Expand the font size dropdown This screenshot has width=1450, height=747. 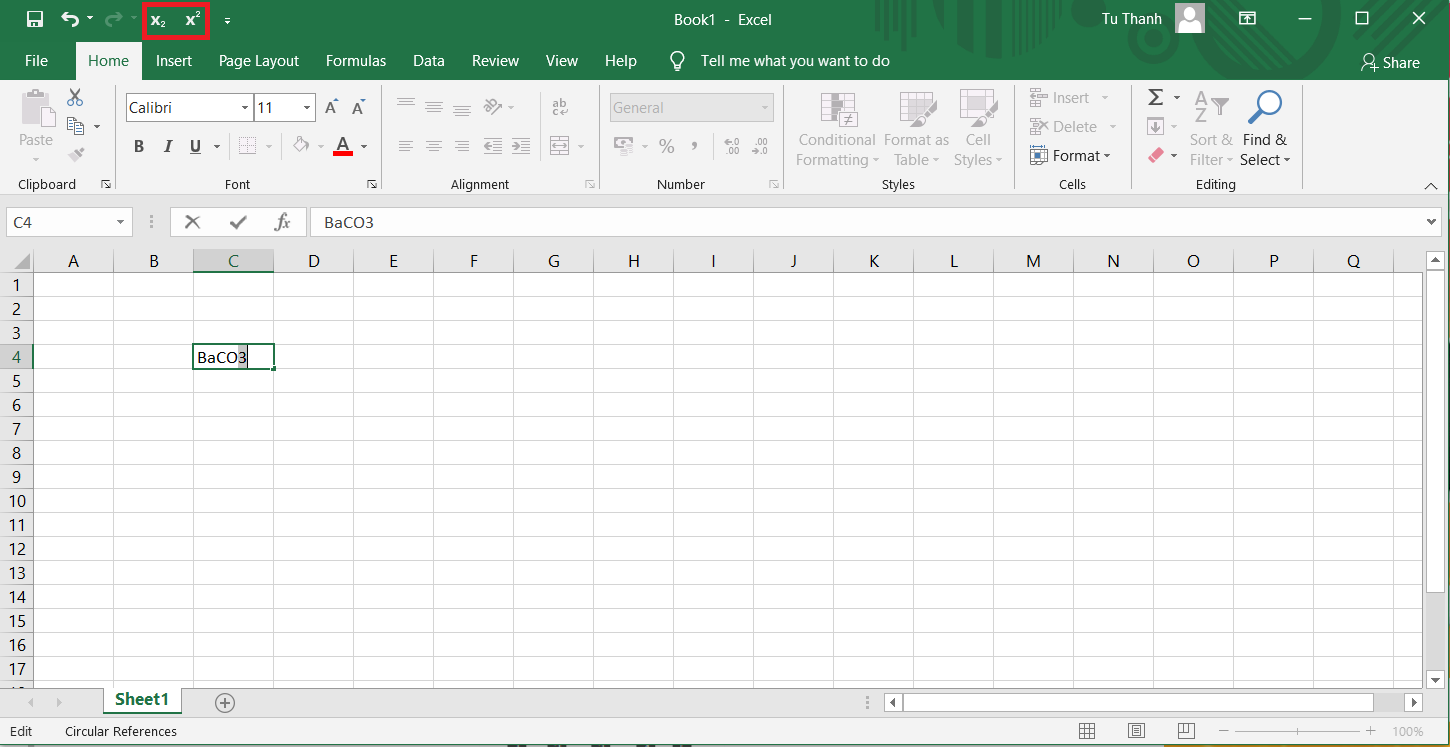pos(306,108)
